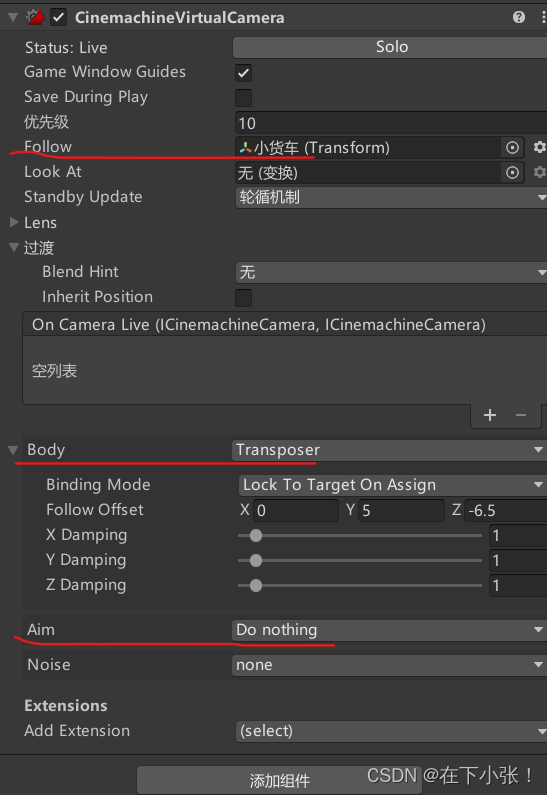The image size is (547, 795).
Task: Open gear settings beside Follow field
Action: (539, 148)
